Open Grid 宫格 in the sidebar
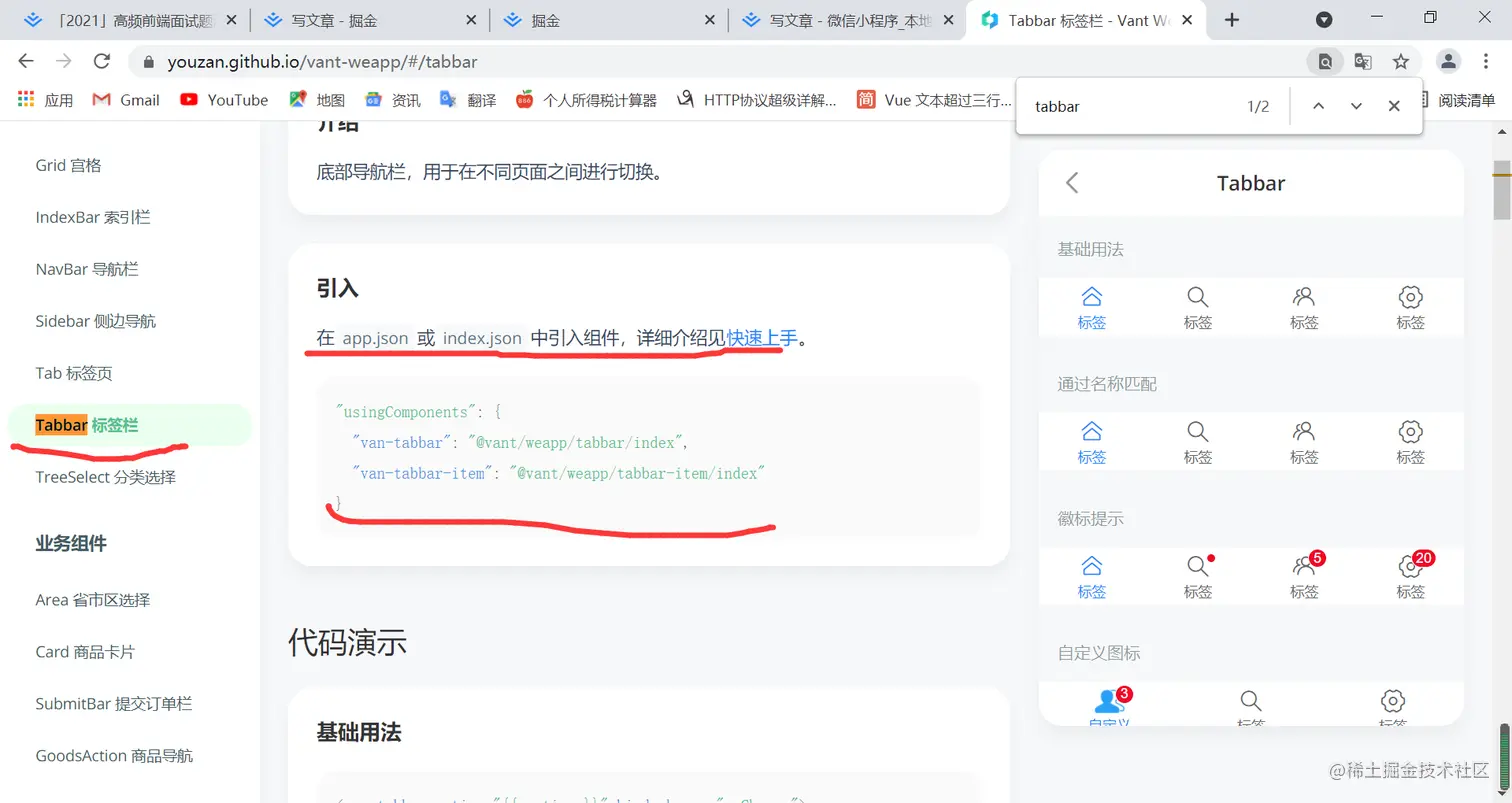This screenshot has height=803, width=1512. [x=68, y=165]
